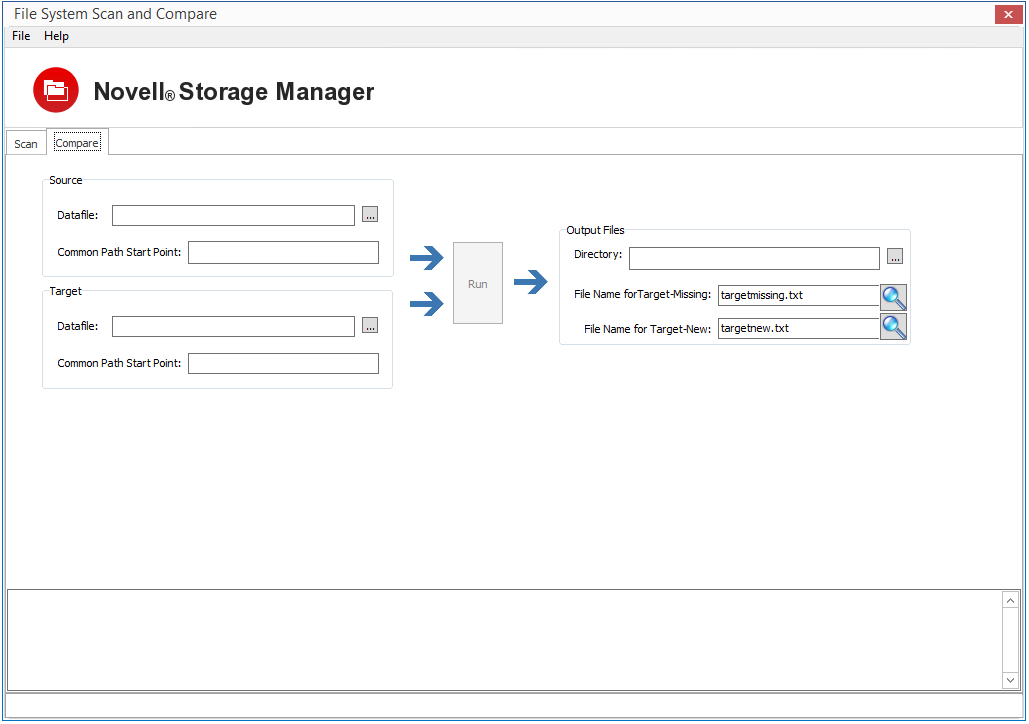This screenshot has height=724, width=1029.
Task: Browse for Target datafile with ellipsis button
Action: (x=370, y=326)
